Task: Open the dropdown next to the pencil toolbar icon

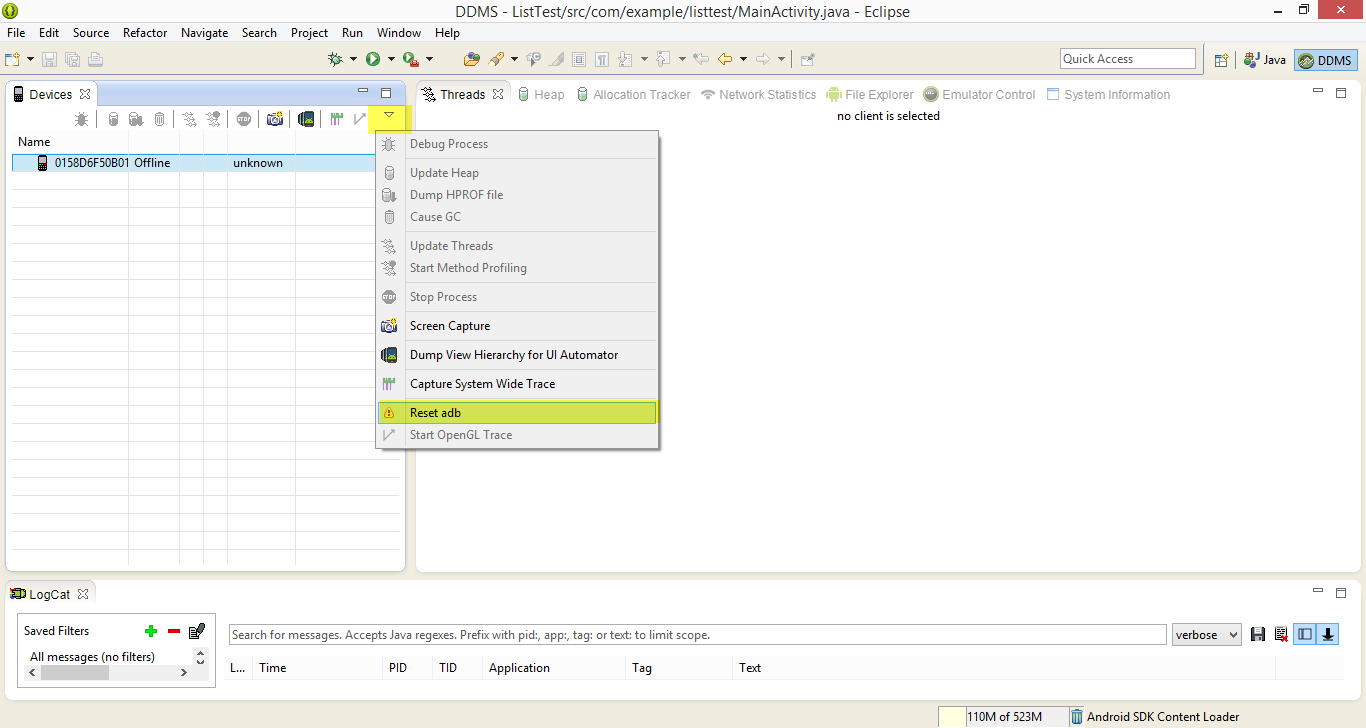Action: tap(514, 59)
